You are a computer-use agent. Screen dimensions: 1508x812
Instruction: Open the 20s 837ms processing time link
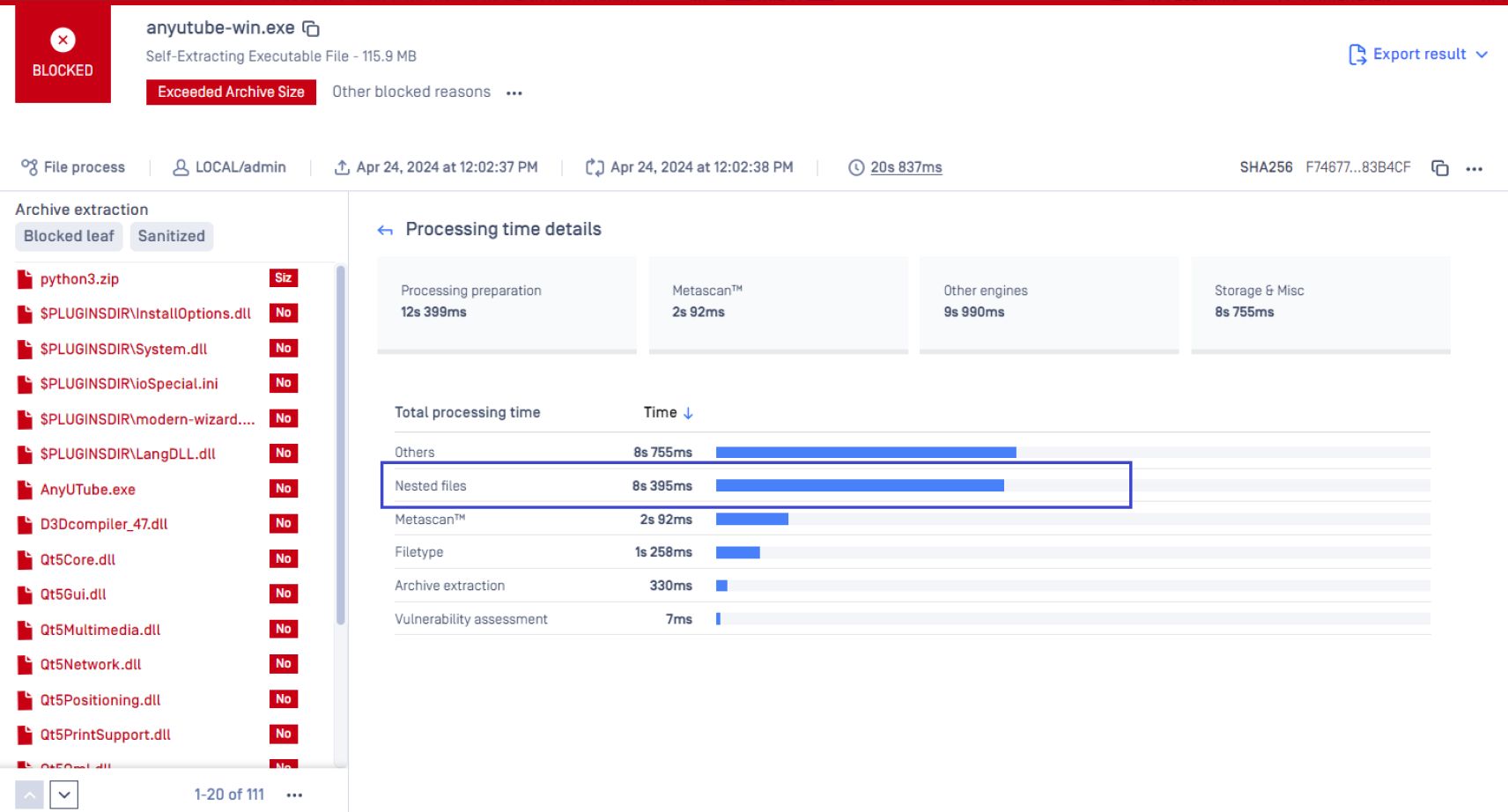click(x=906, y=167)
